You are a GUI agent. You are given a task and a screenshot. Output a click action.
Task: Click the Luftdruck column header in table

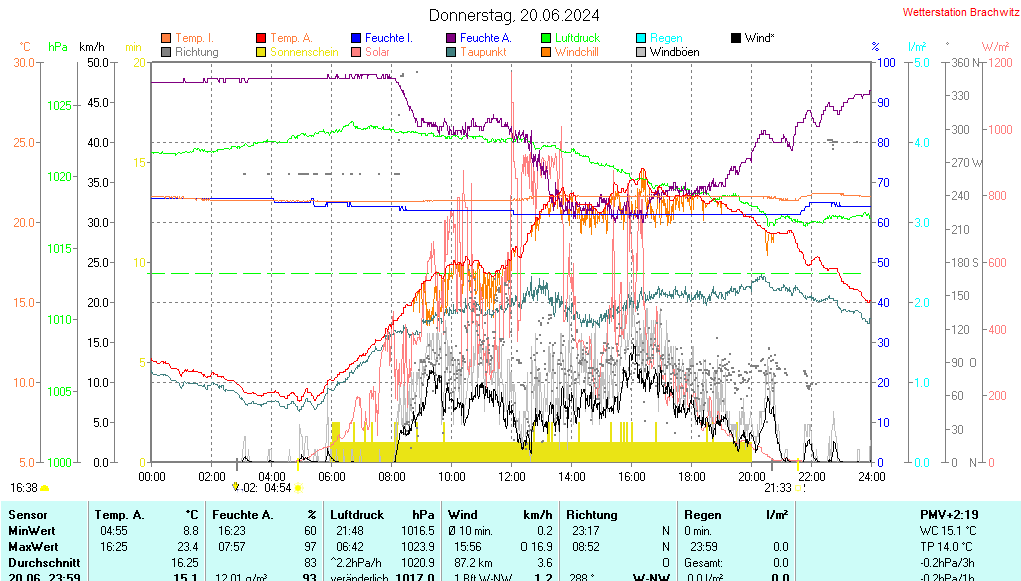(x=357, y=515)
